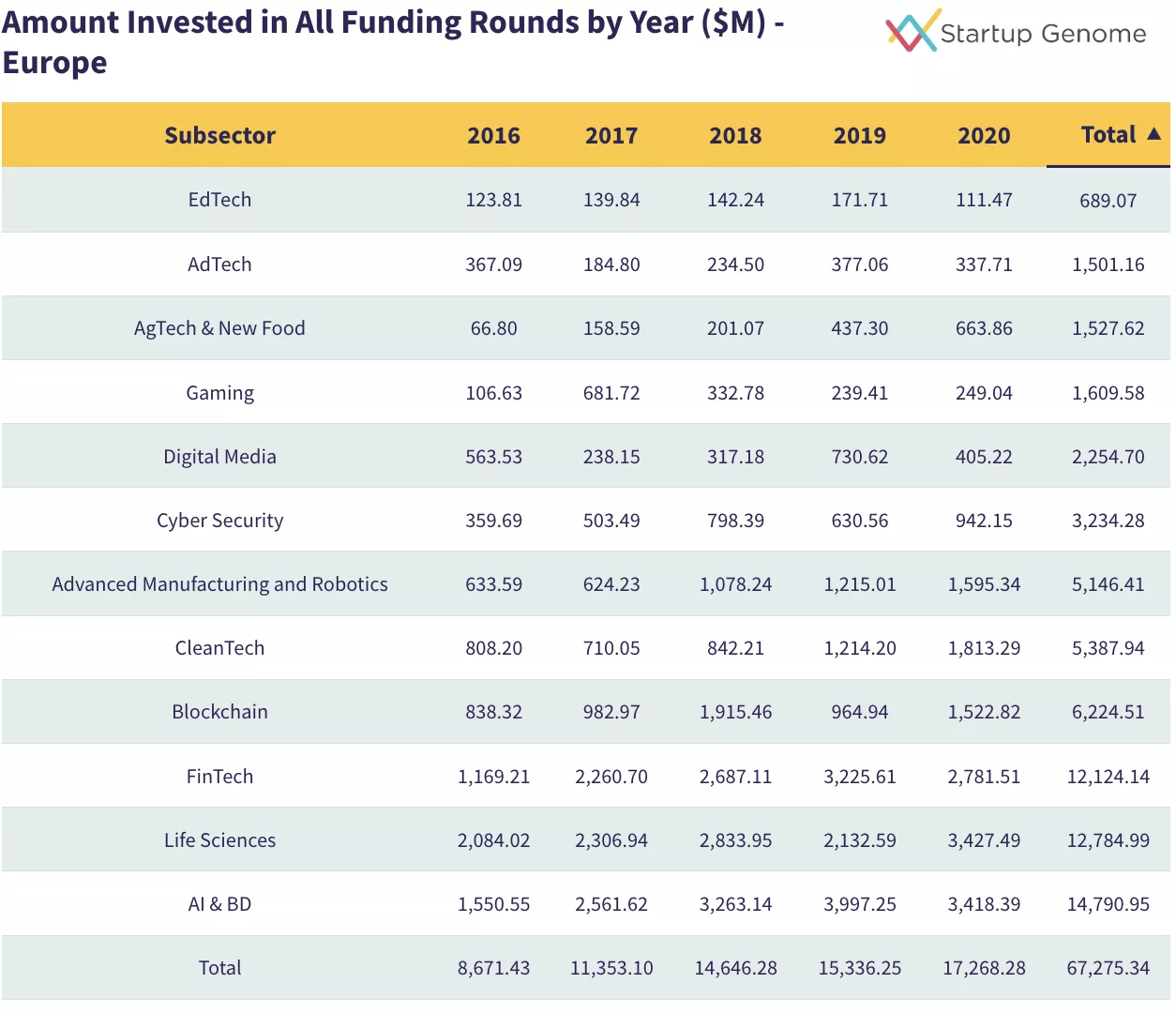Click the Gaming subsector label

point(219,393)
